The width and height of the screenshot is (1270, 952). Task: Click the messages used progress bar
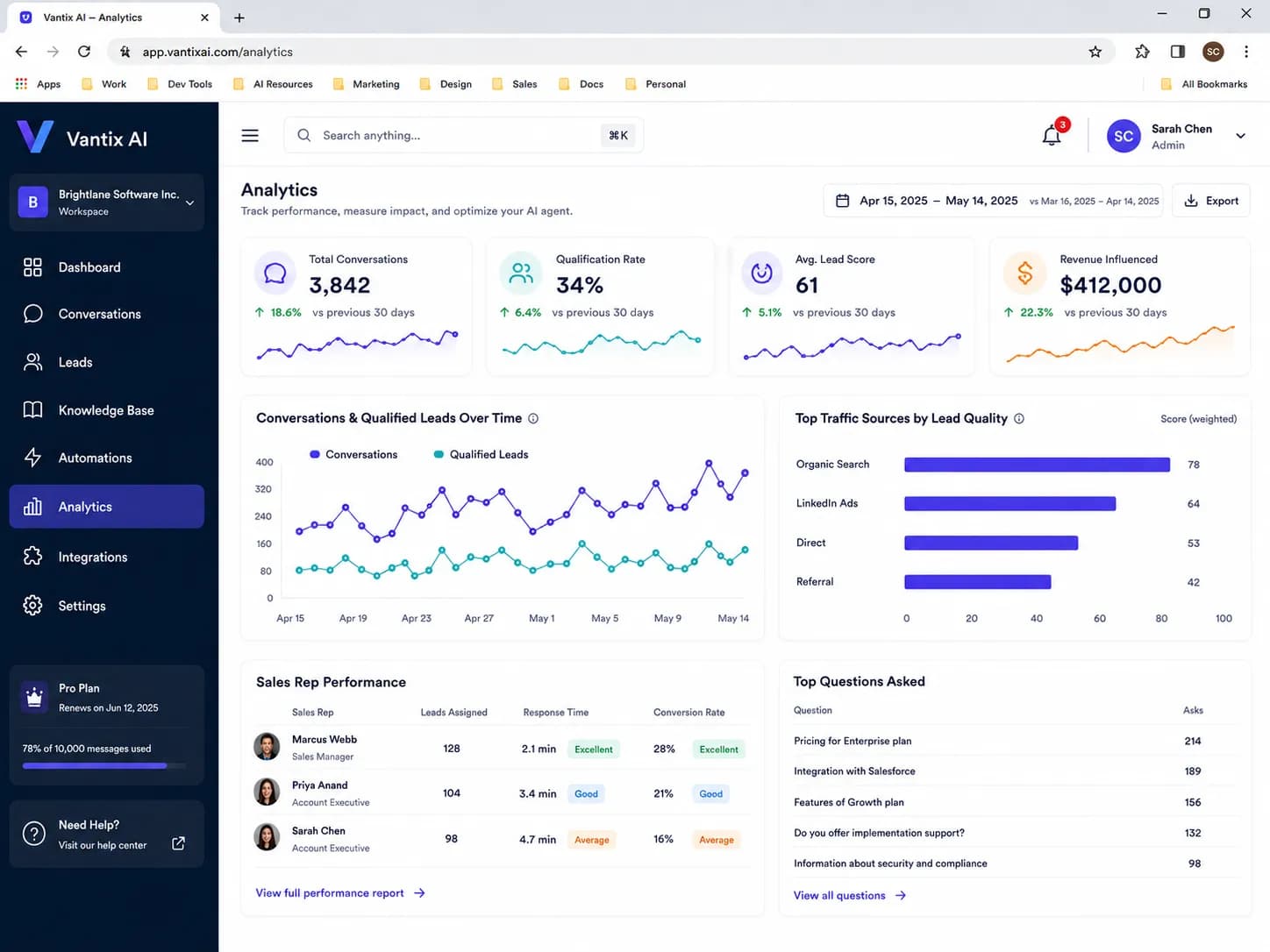coord(104,766)
